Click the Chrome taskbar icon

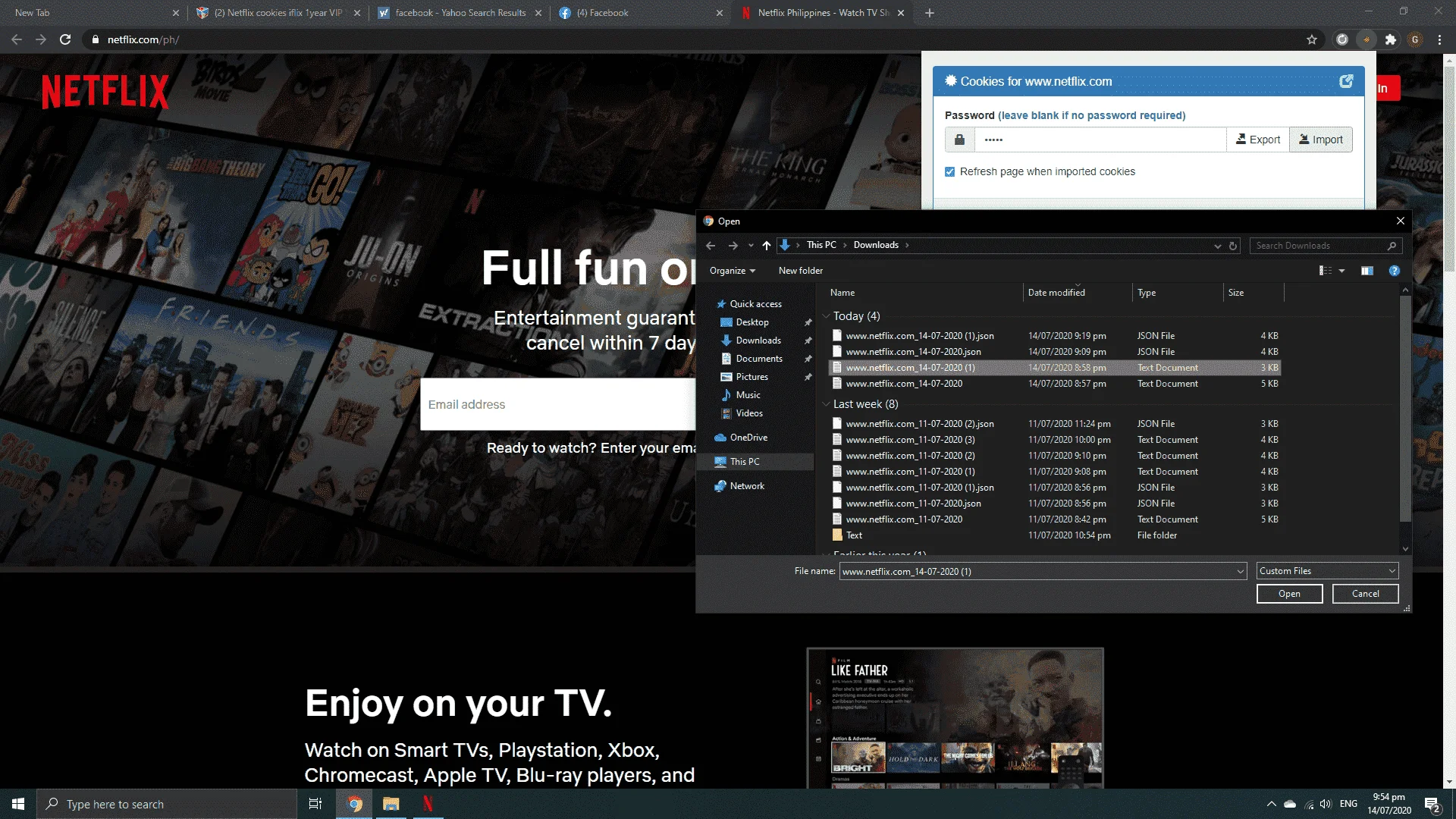click(354, 804)
